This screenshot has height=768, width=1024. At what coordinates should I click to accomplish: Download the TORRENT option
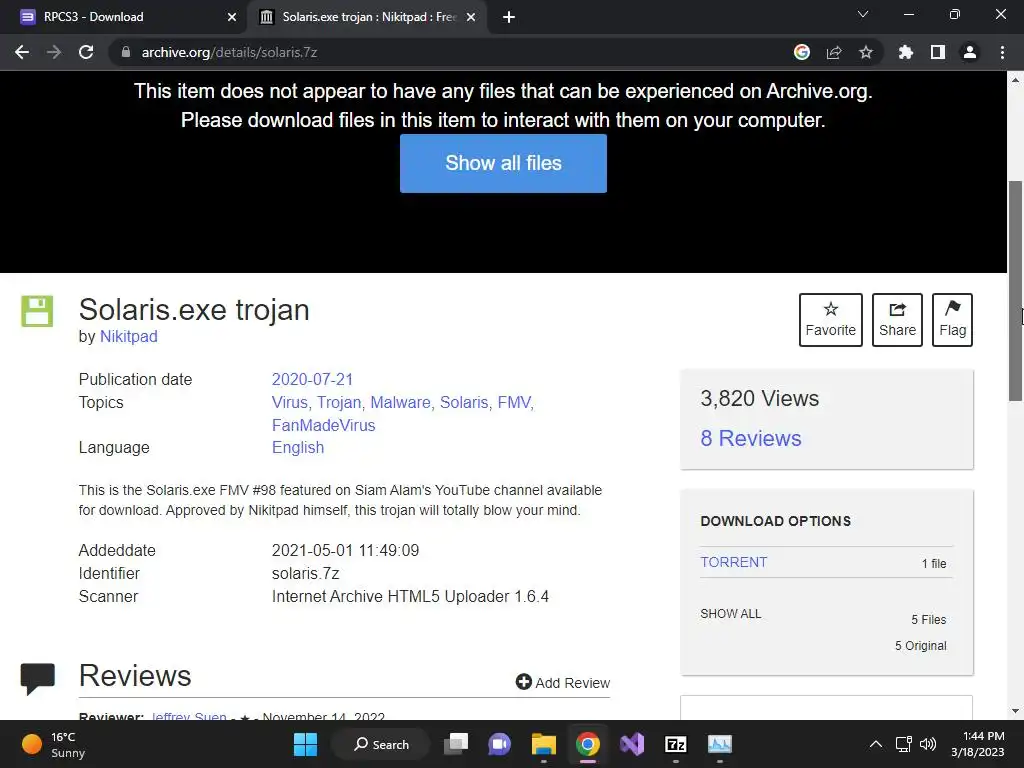(x=733, y=562)
